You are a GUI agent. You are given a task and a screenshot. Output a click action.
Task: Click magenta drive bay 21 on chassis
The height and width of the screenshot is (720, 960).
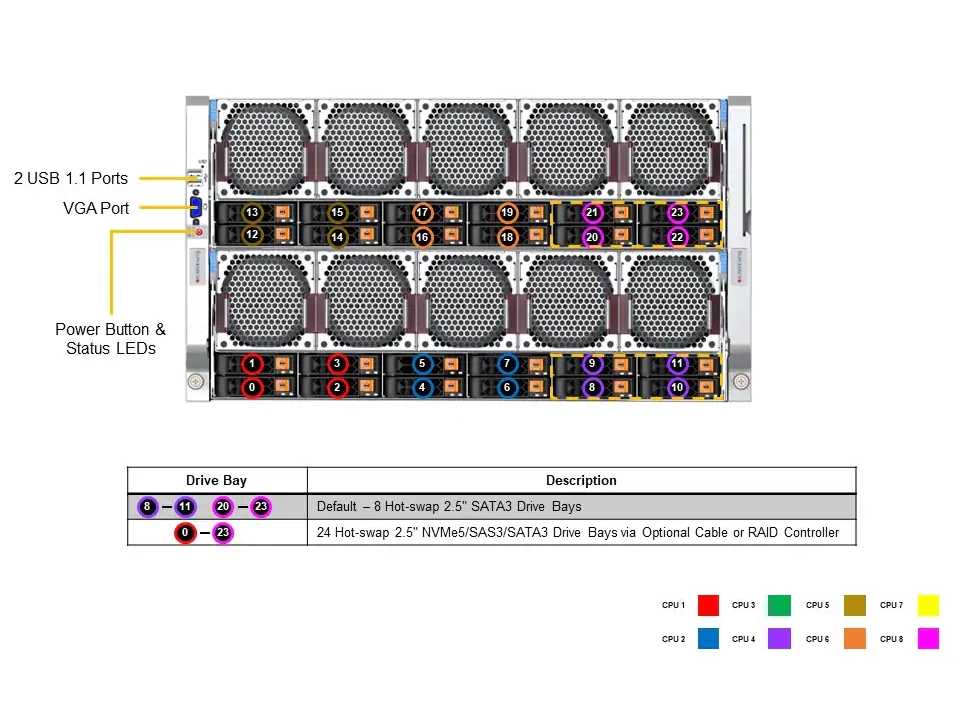(592, 212)
